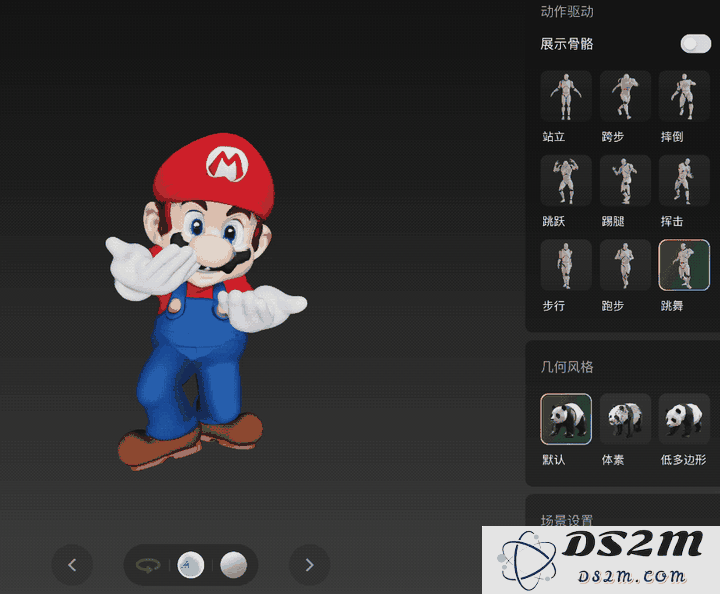The image size is (720, 594).
Task: Select the 挥击 swing pose thumbnail
Action: 684,180
